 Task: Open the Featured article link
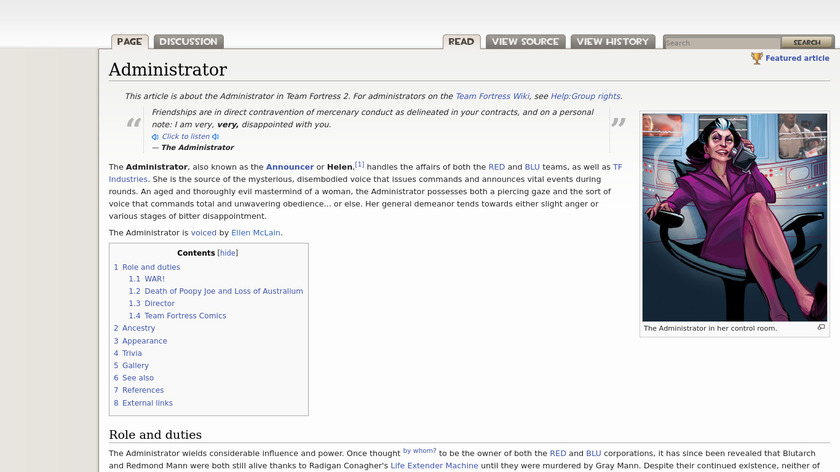pos(797,58)
